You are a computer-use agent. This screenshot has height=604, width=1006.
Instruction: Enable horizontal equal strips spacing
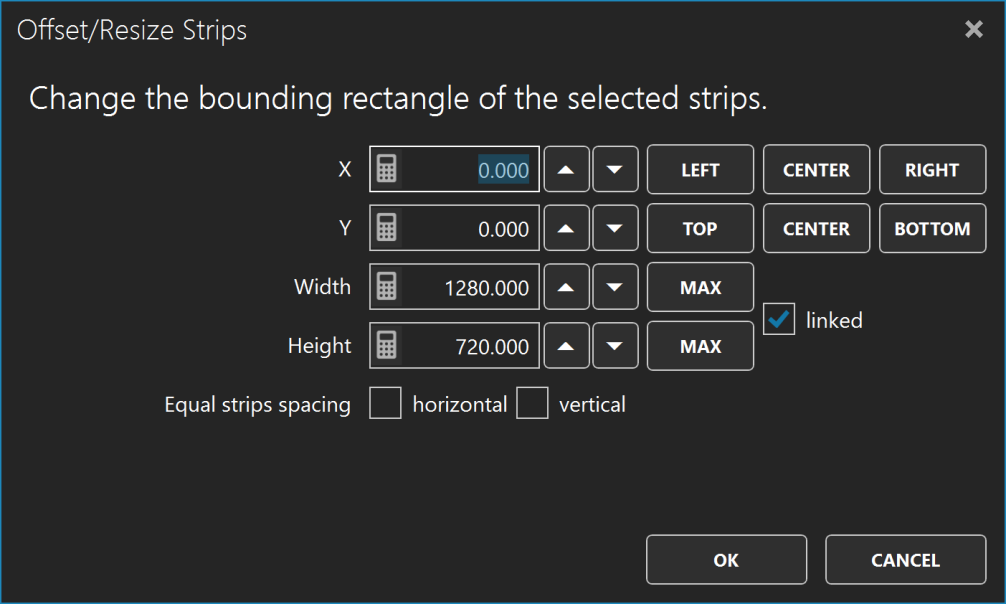point(385,403)
